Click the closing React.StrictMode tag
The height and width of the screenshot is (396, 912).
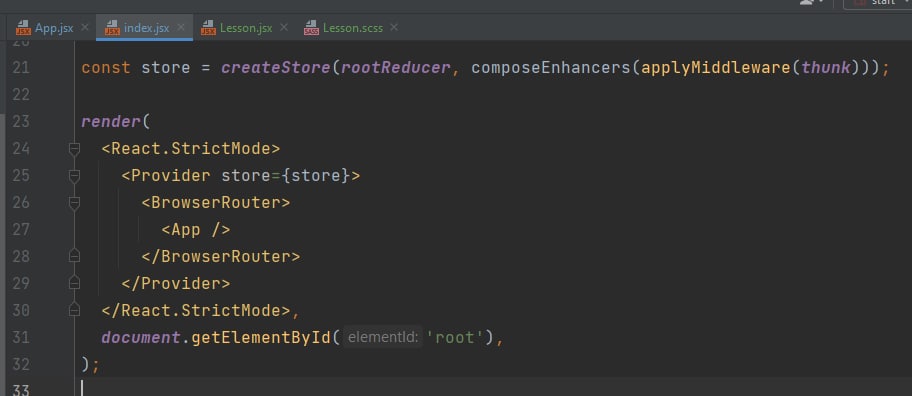click(196, 311)
